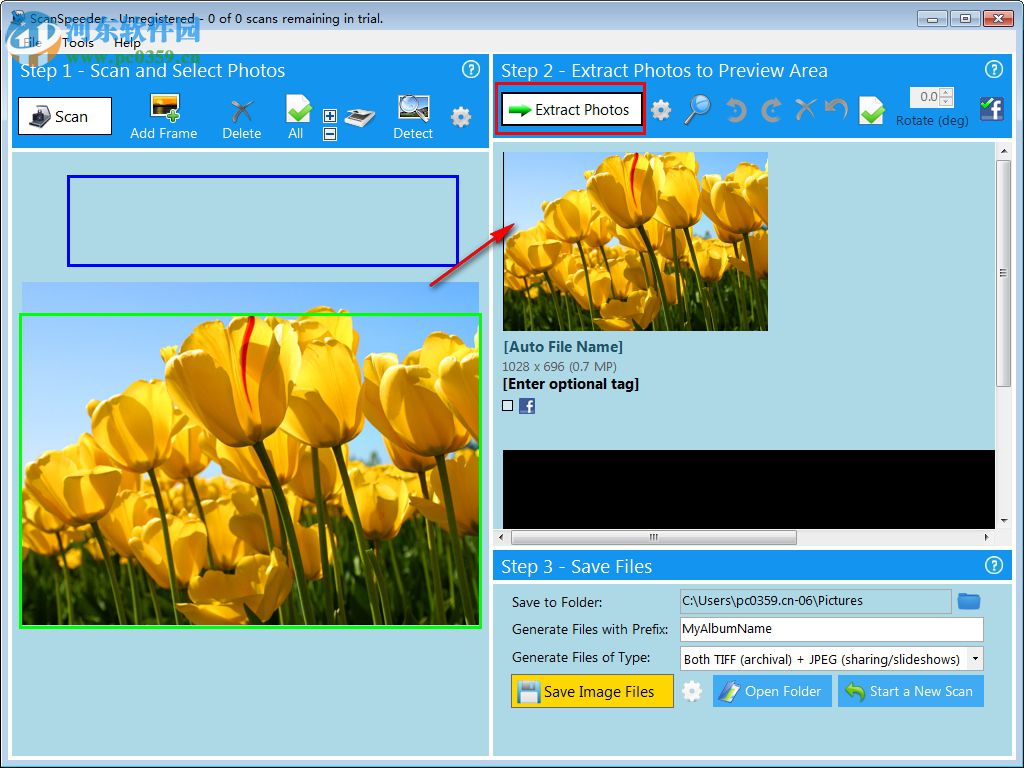Open the Help menu
Image resolution: width=1024 pixels, height=768 pixels.
coord(127,43)
